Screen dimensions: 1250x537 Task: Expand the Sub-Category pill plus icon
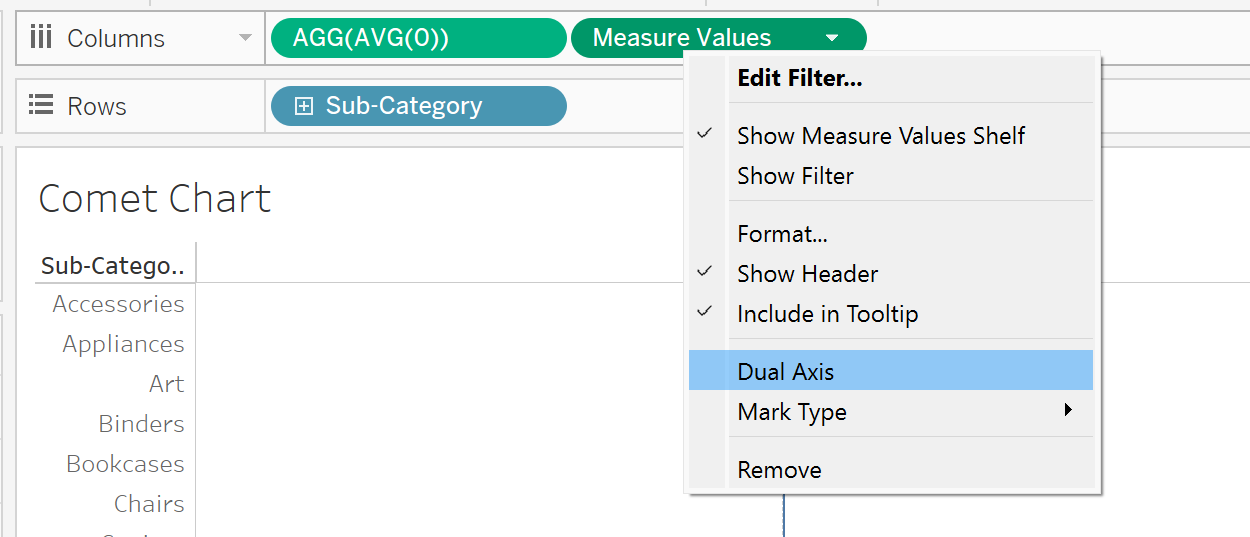click(x=304, y=106)
